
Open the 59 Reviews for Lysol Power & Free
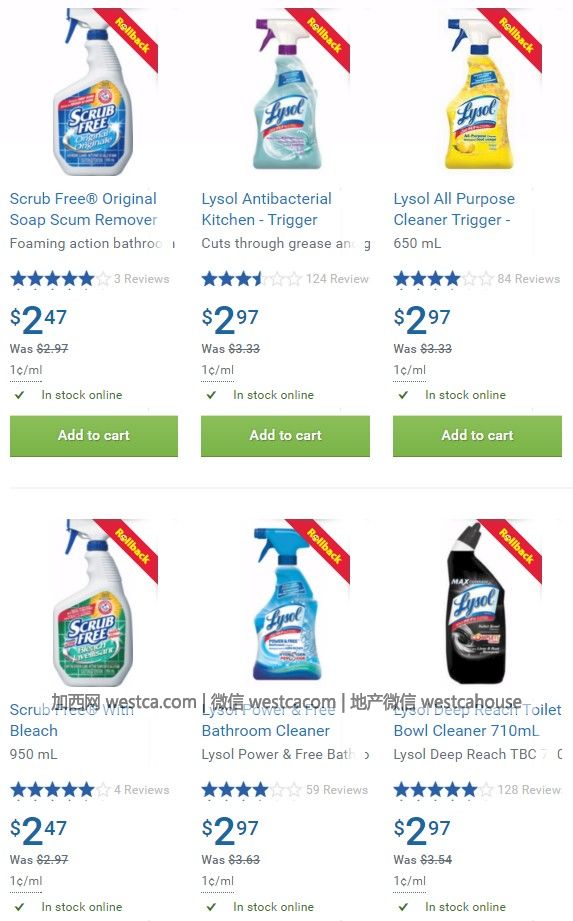(337, 790)
